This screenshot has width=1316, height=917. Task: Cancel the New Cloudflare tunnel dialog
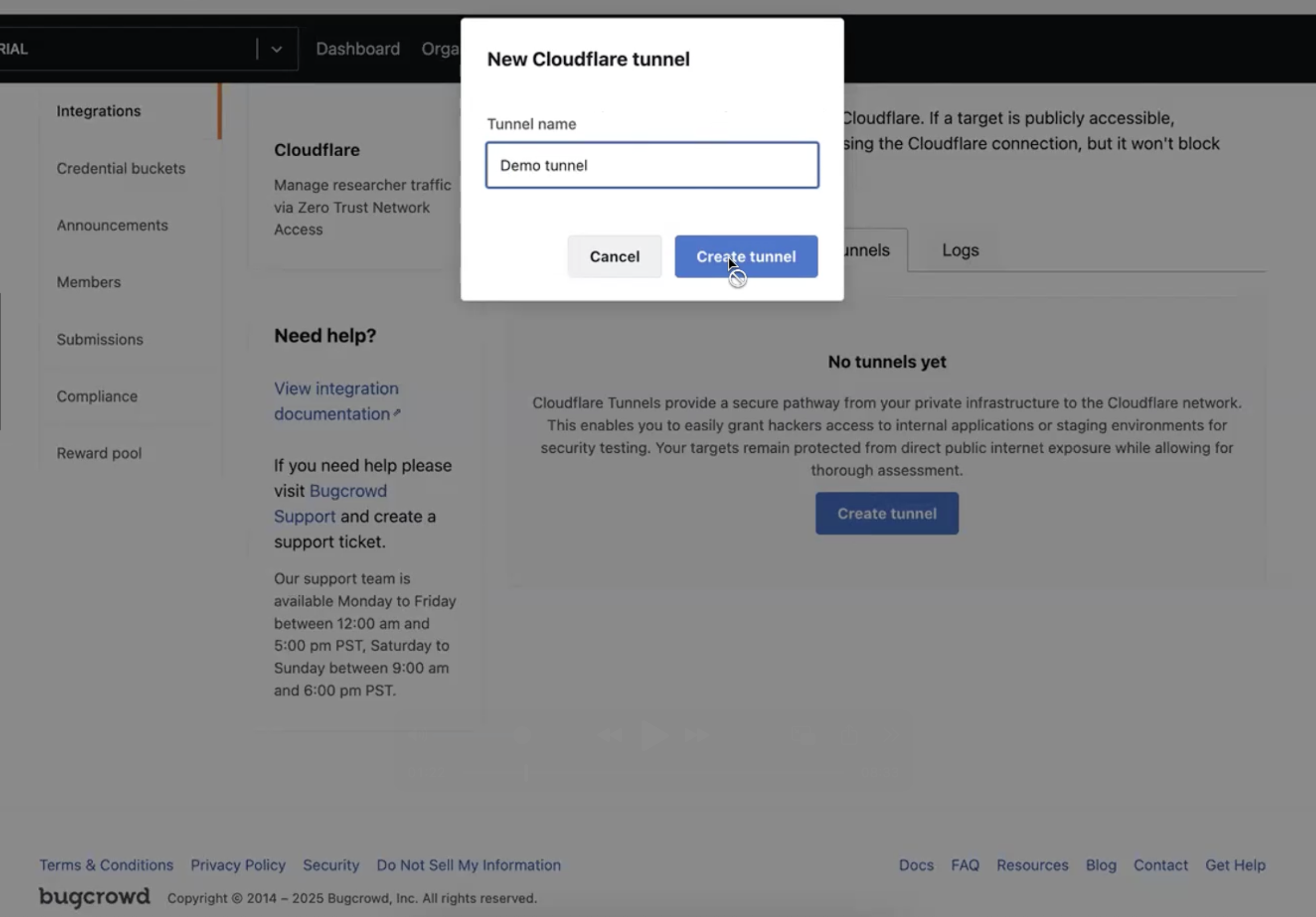[614, 256]
